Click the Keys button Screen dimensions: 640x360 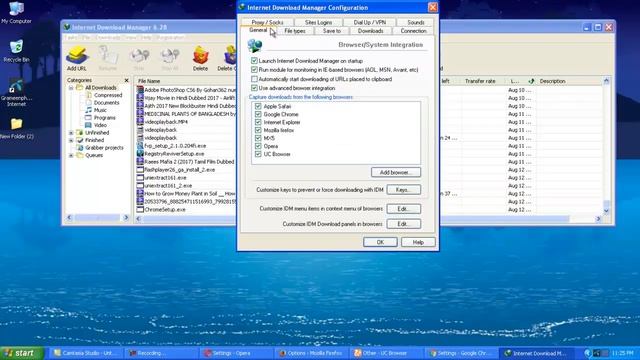click(403, 190)
